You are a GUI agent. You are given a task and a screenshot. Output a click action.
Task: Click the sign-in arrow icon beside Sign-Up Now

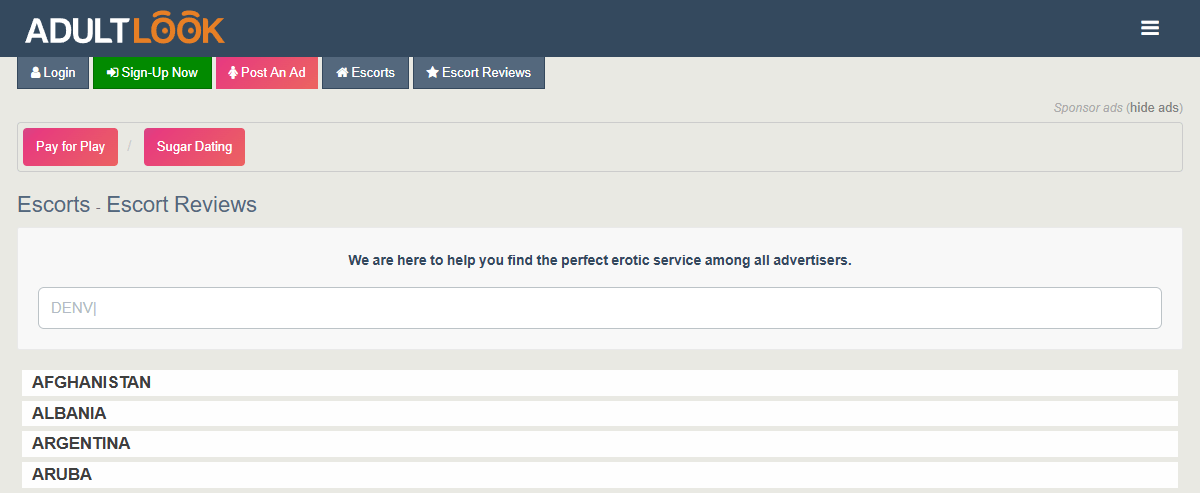click(112, 73)
